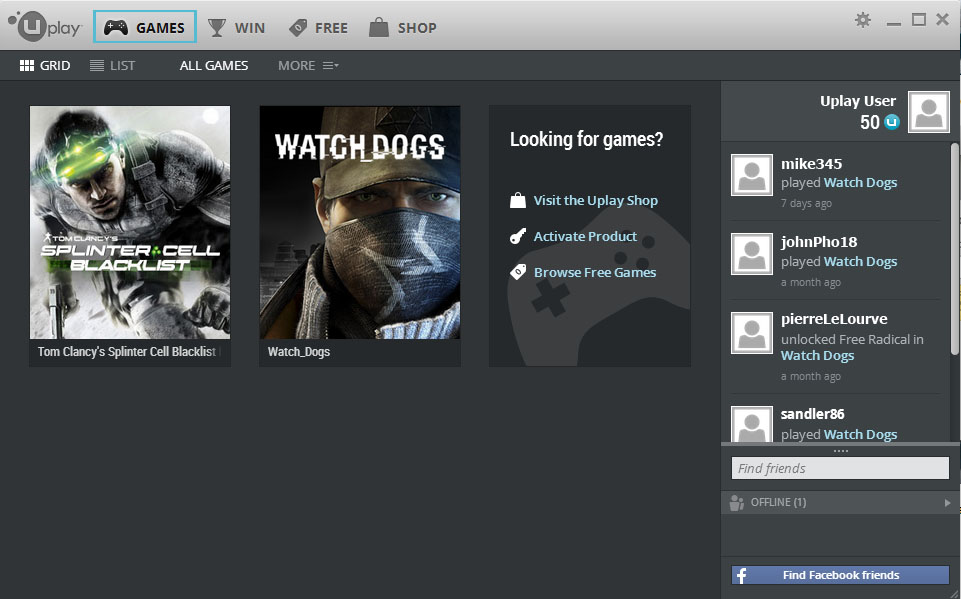This screenshot has height=599, width=961.
Task: Click the Uplay User name
Action: point(858,101)
